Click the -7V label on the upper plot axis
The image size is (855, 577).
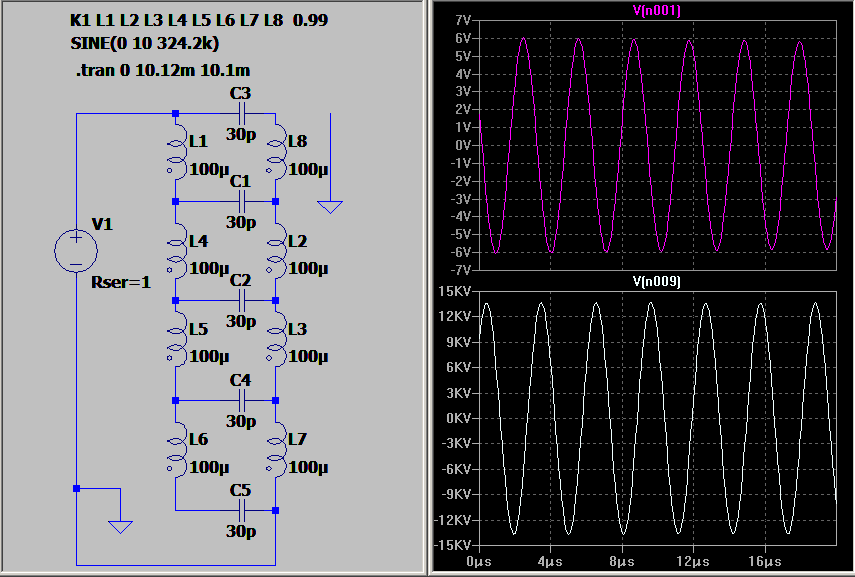461,270
